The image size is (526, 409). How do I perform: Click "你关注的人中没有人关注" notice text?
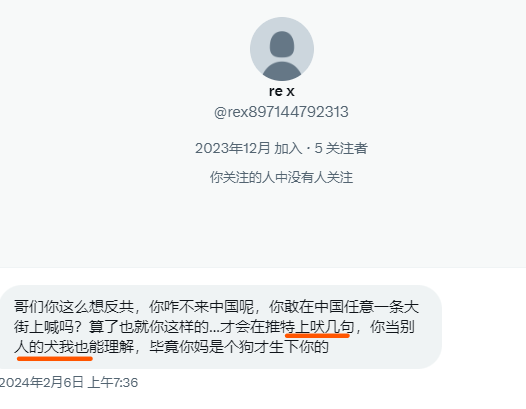click(281, 177)
